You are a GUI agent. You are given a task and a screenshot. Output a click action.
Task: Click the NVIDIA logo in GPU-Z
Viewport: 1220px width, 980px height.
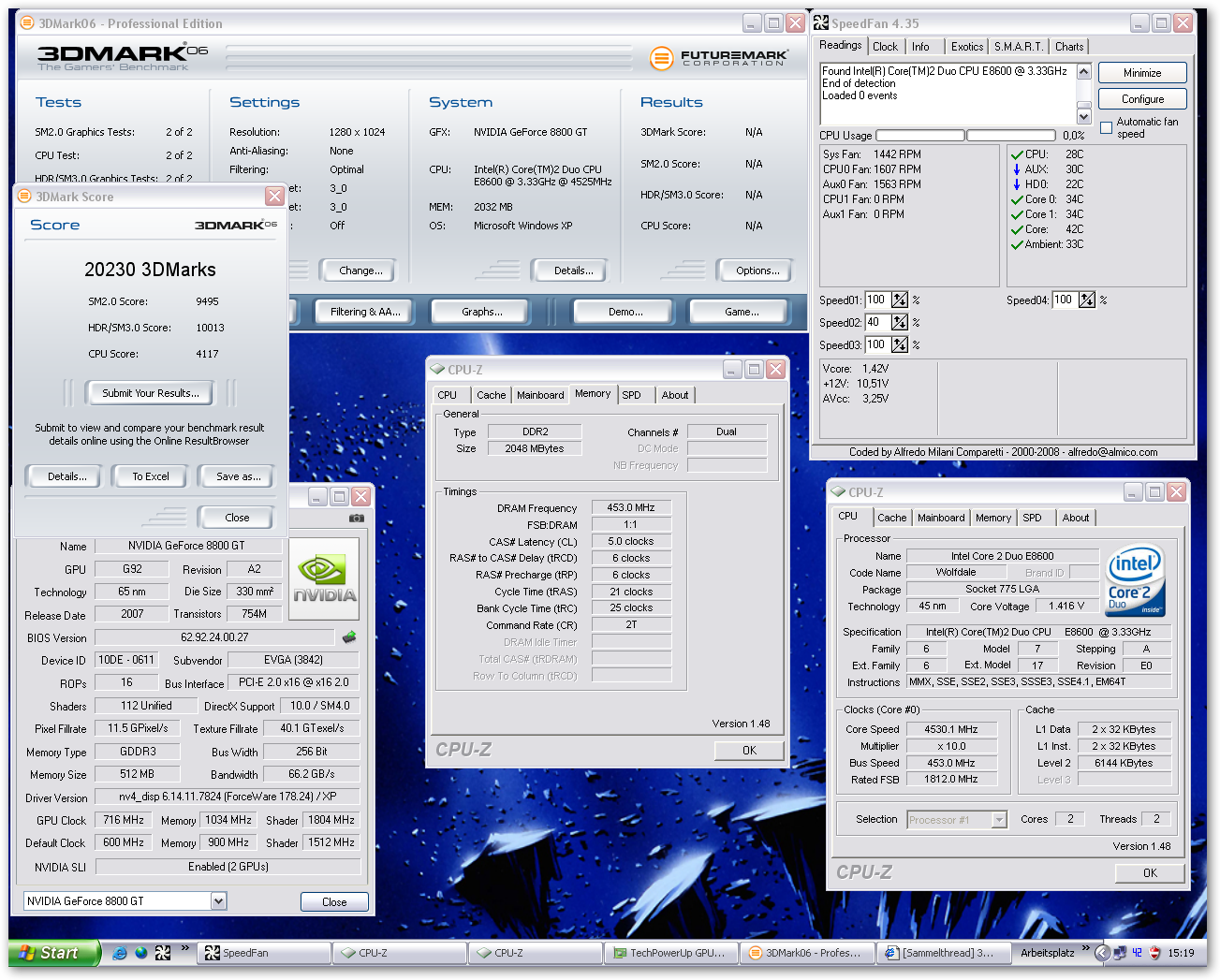(x=324, y=578)
